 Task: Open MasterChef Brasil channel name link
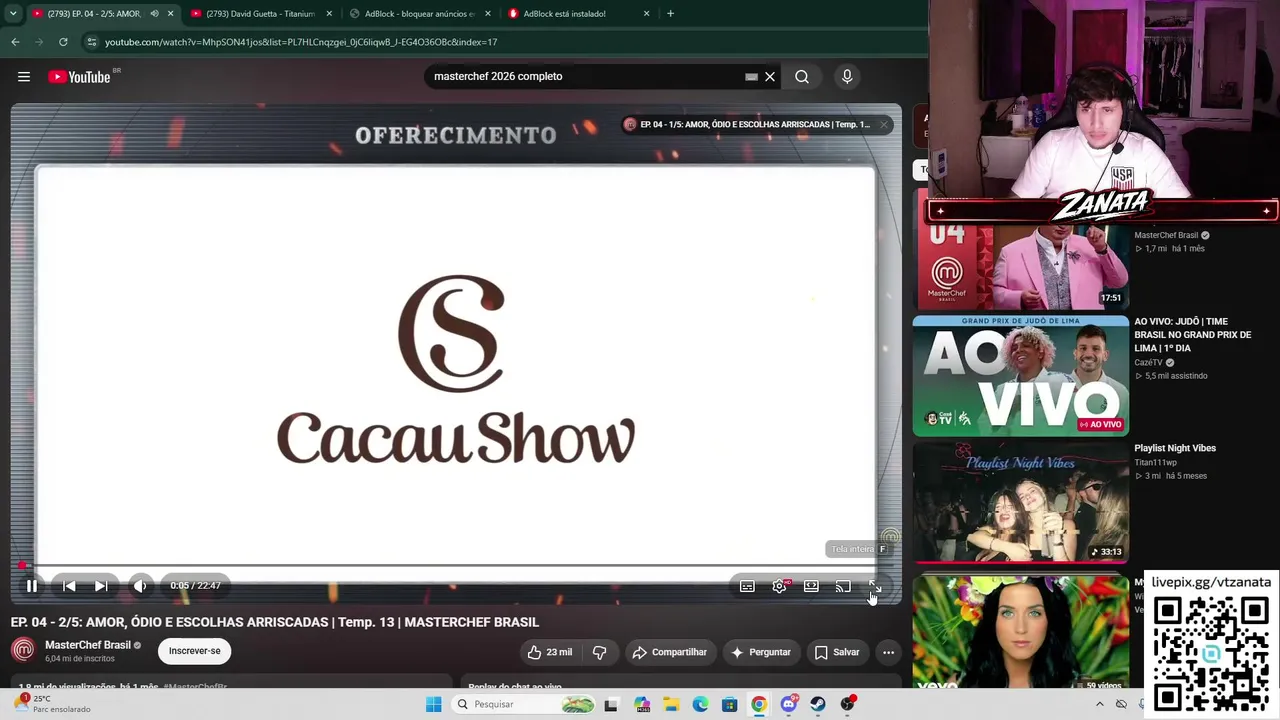(88, 645)
